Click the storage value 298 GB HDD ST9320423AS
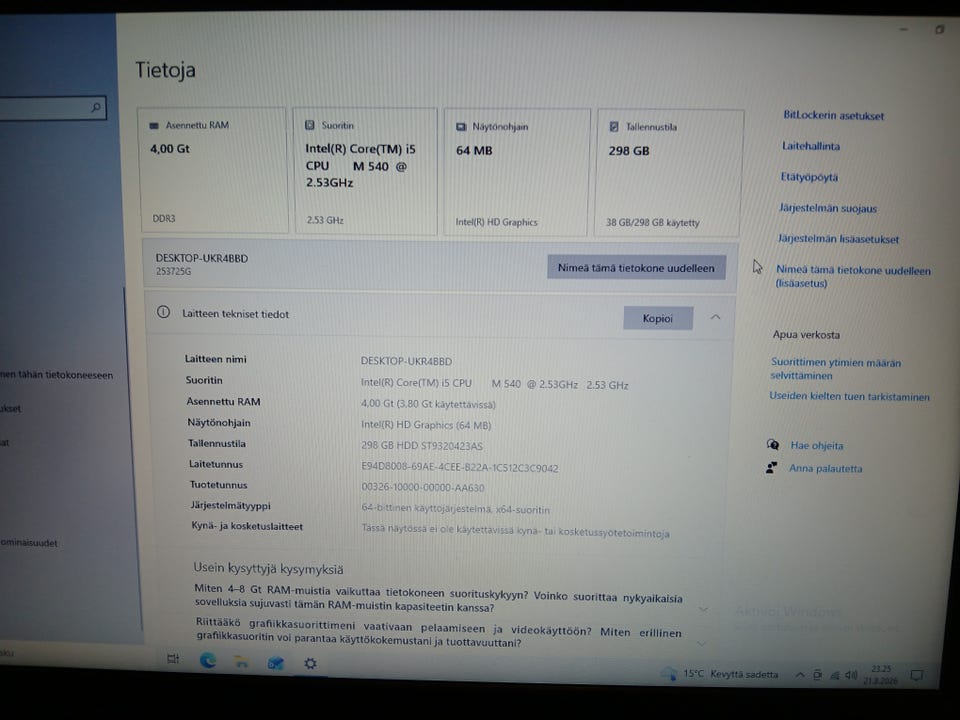This screenshot has width=960, height=720. (x=421, y=446)
